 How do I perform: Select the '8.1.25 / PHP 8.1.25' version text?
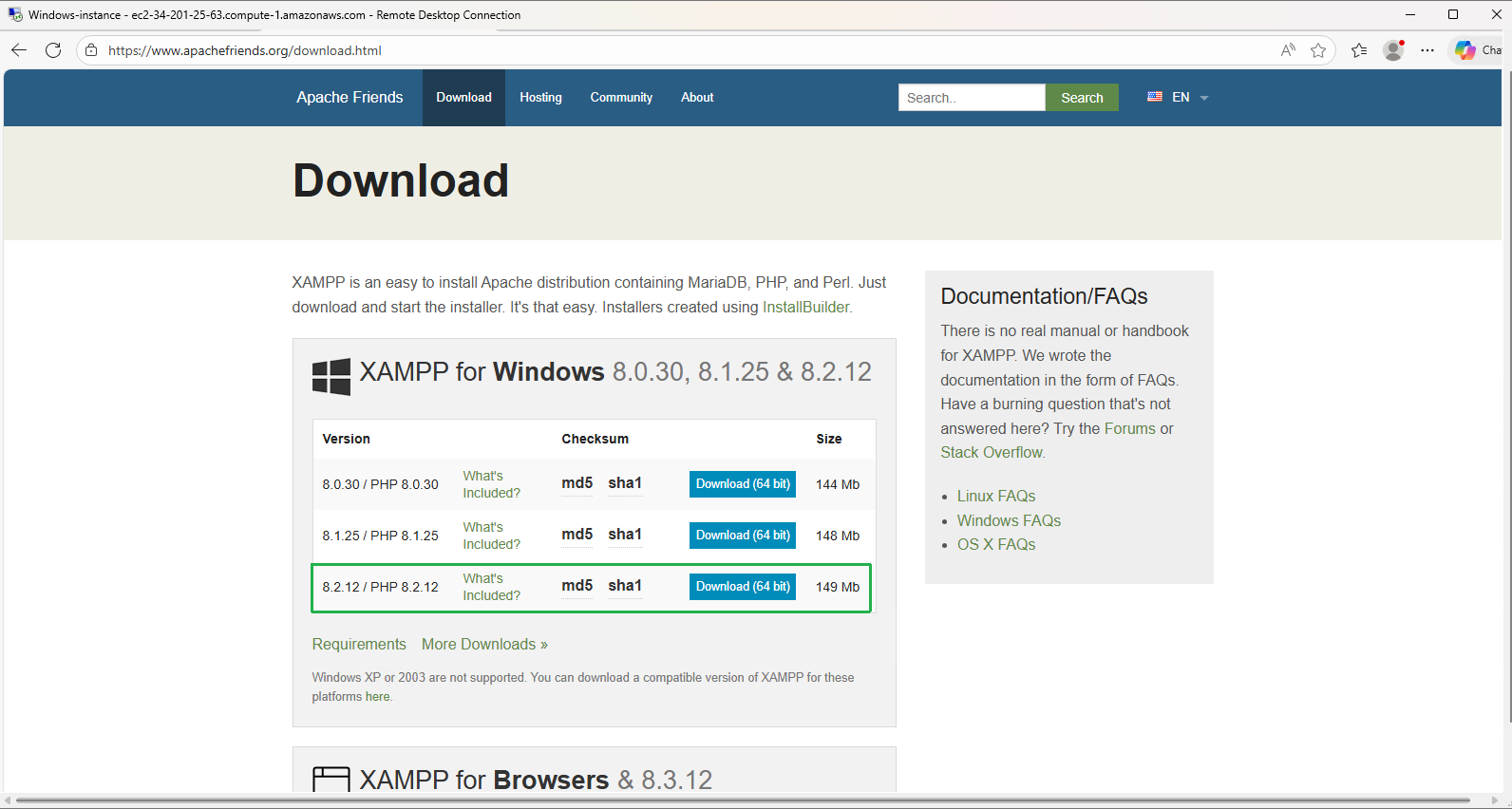380,536
